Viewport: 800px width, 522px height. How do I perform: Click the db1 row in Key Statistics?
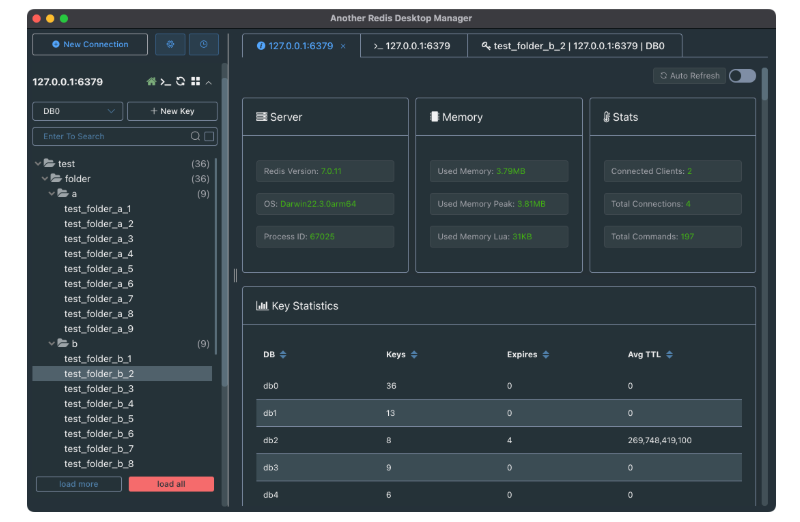[499, 413]
